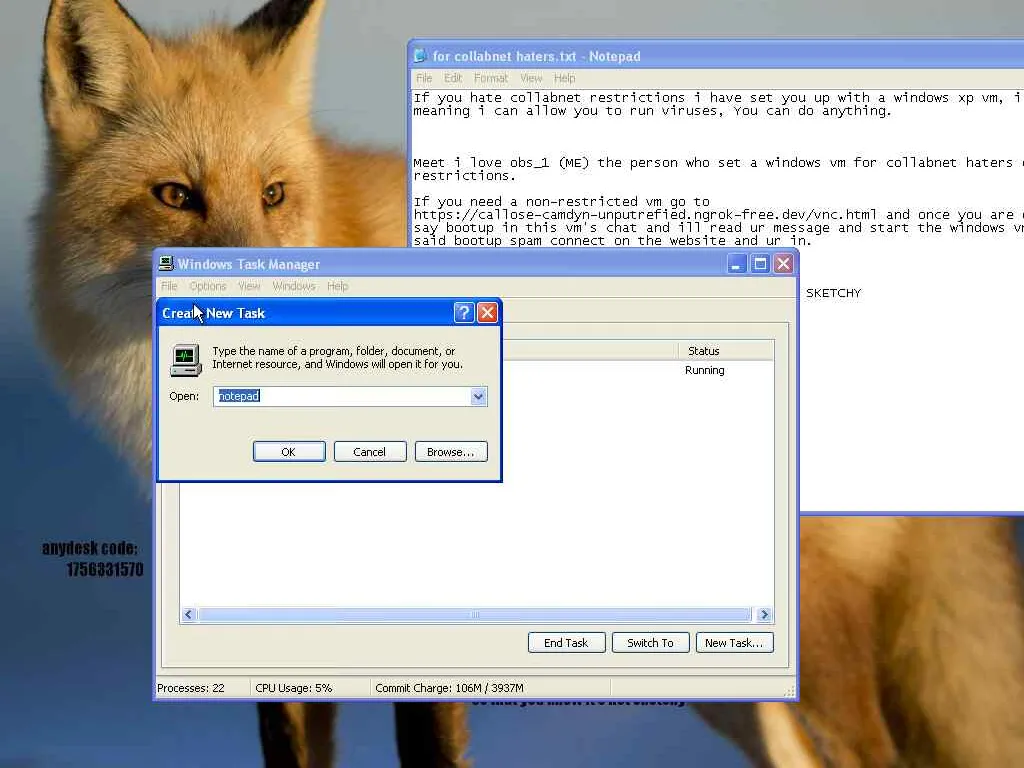This screenshot has width=1024, height=768.
Task: Click the Task Manager resize grip corner
Action: tap(790, 692)
